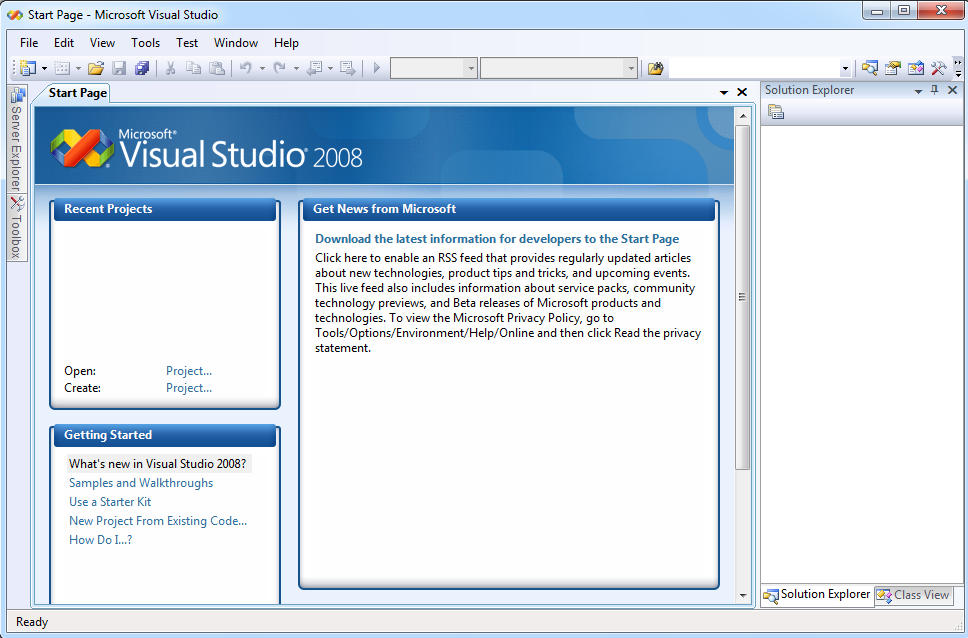Click the Project... link next to Create
The image size is (968, 638).
(x=188, y=387)
